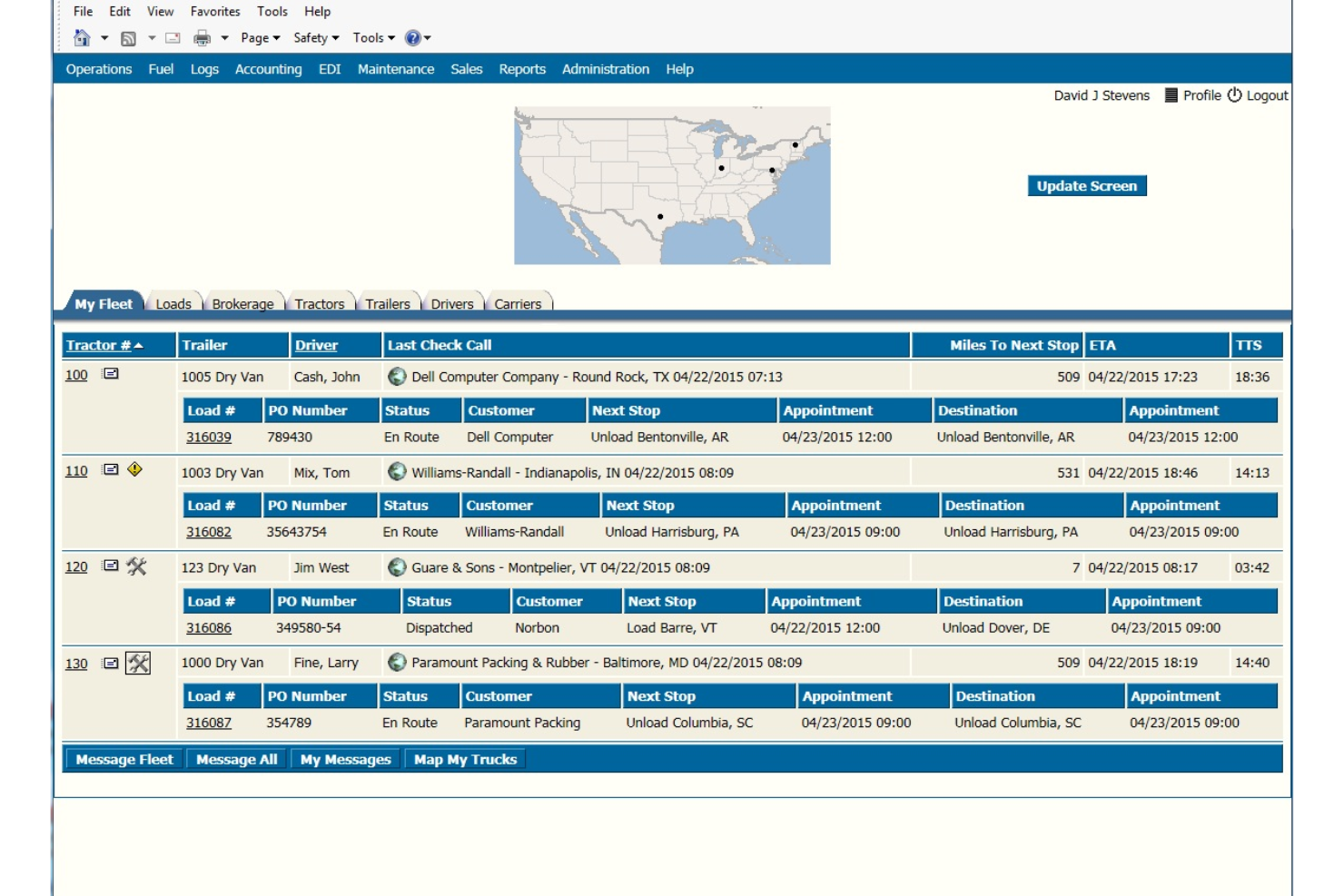Click the Update Screen button
1344x896 pixels.
1088,185
